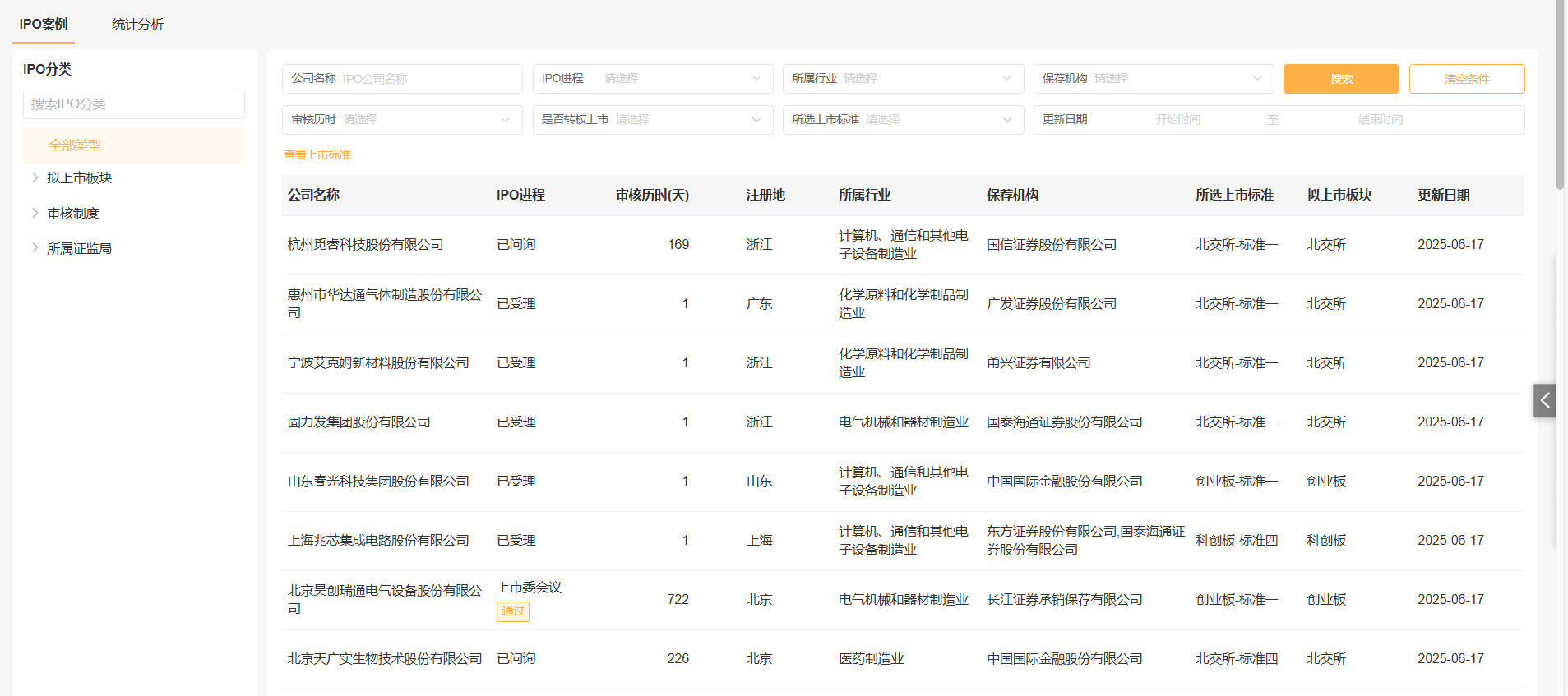Open the 所属行业 dropdown

903,79
